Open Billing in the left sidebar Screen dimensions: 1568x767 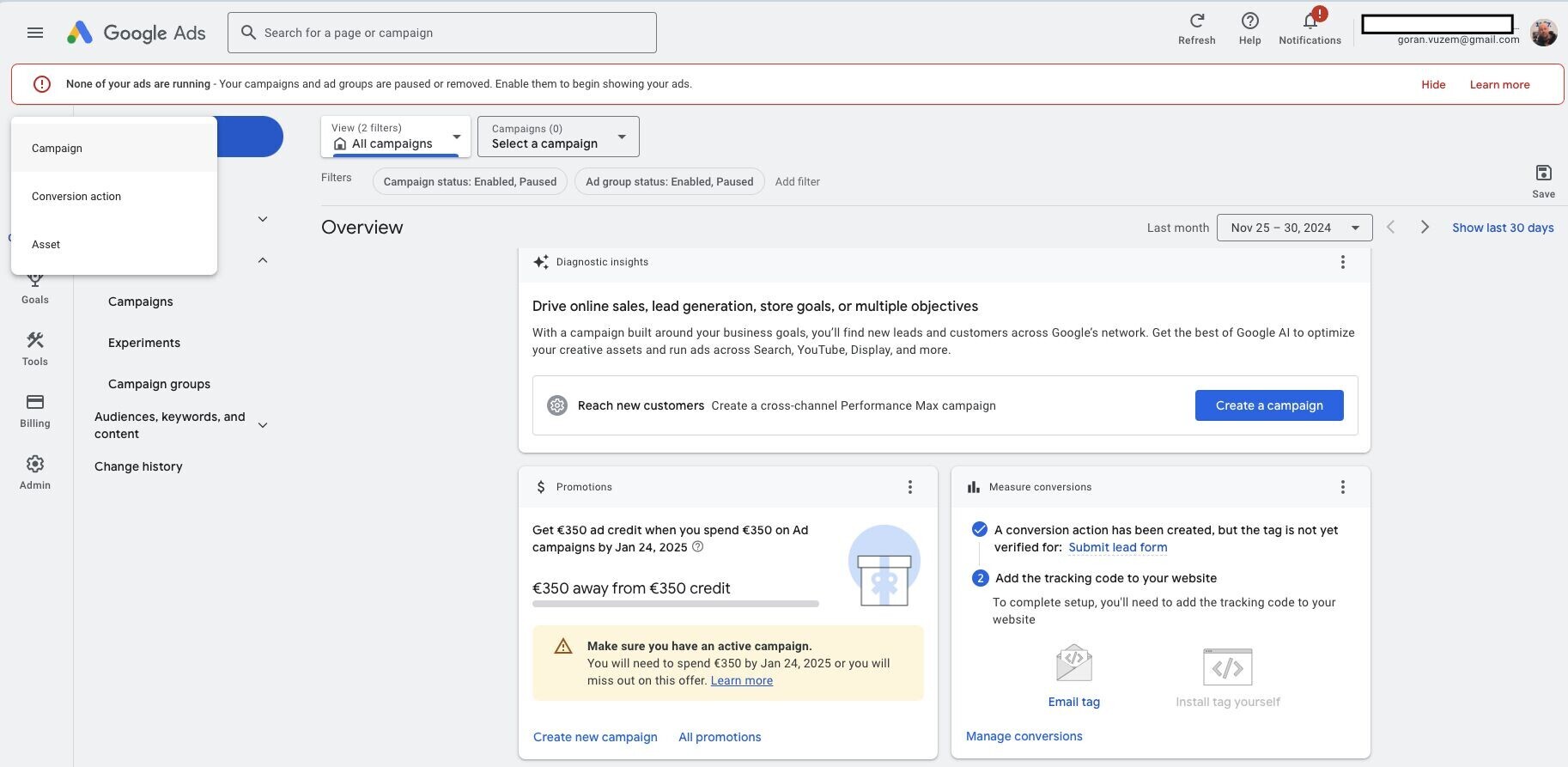pyautogui.click(x=35, y=411)
